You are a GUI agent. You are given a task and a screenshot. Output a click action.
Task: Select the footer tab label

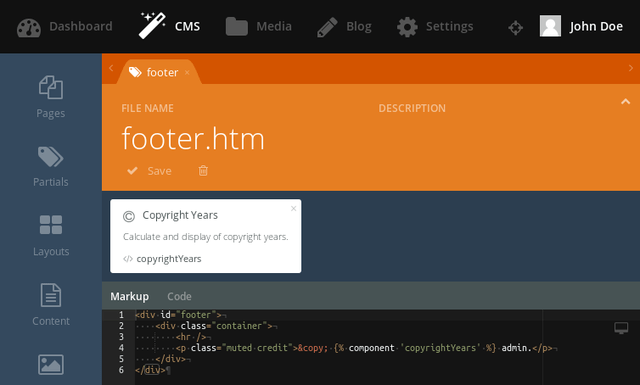[x=162, y=73]
